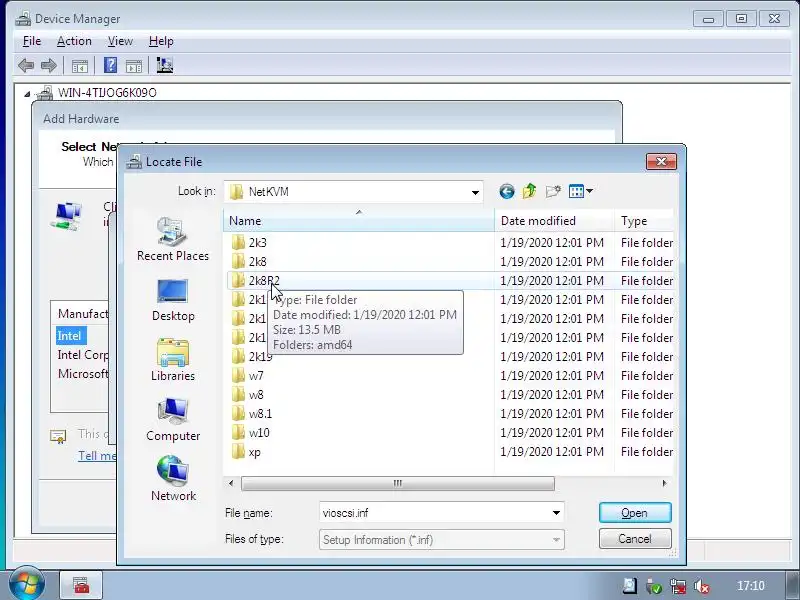The height and width of the screenshot is (600, 800).
Task: Click the Open button
Action: [635, 513]
